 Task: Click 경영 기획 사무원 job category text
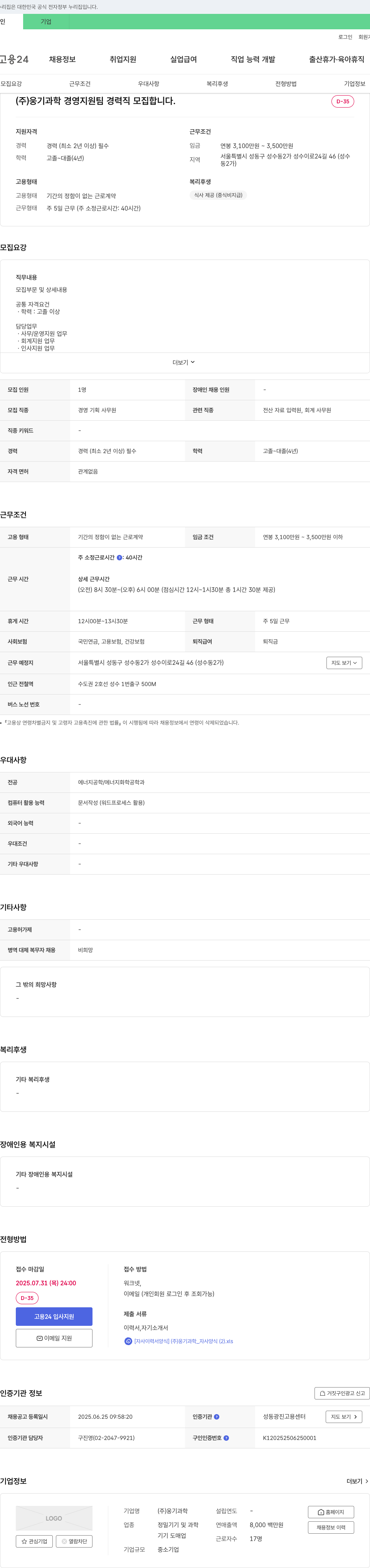[97, 410]
